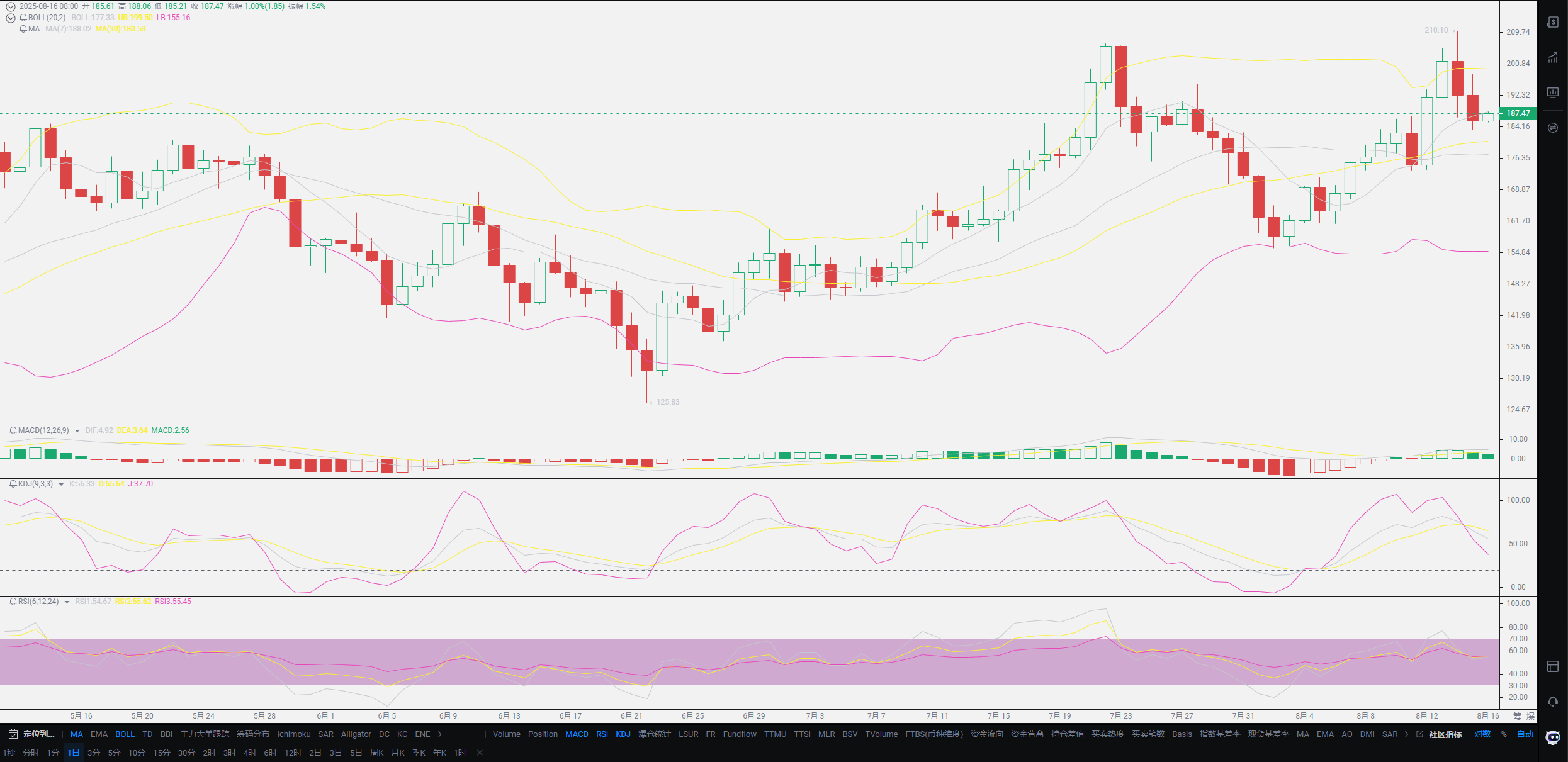
Task: Toggle MACD sub-indicator
Action: click(577, 734)
